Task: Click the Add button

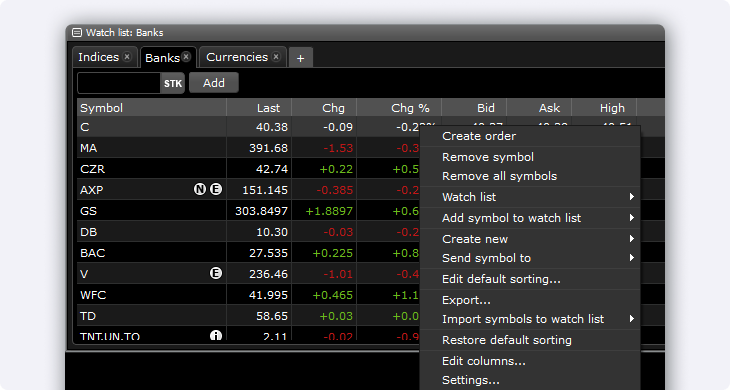Action: coord(214,83)
